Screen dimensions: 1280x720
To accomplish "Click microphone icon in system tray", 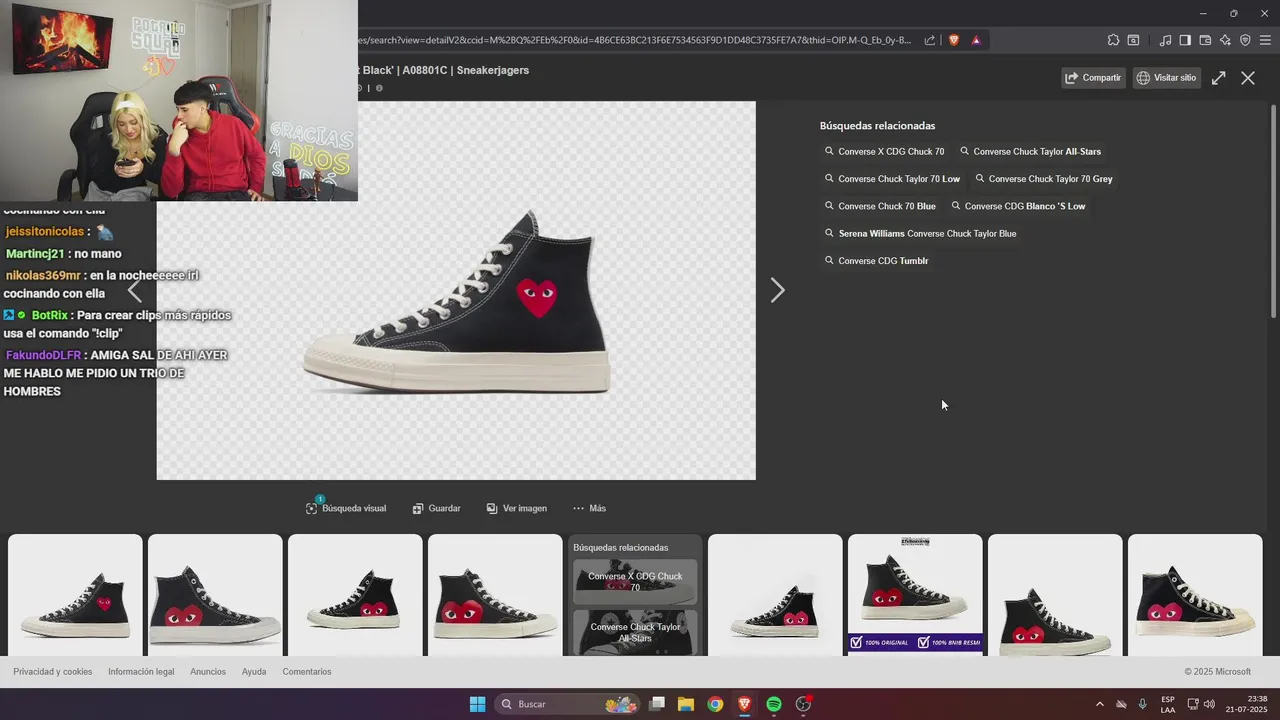I will coord(1143,704).
